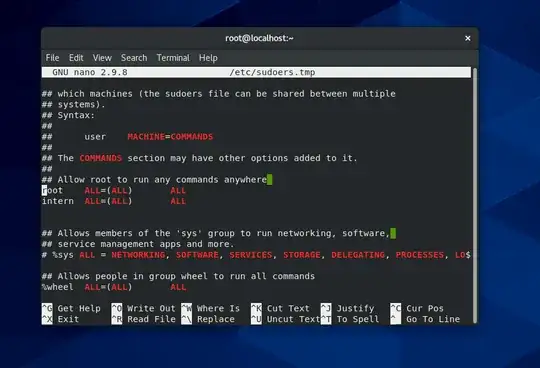Image resolution: width=540 pixels, height=368 pixels.
Task: Click COMMANDS in the user syntax line
Action: pyautogui.click(x=192, y=137)
